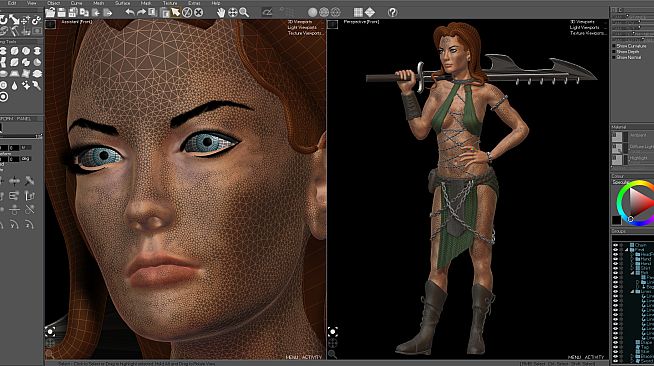
Task: Select the four-arrow move view tool
Action: 233,13
